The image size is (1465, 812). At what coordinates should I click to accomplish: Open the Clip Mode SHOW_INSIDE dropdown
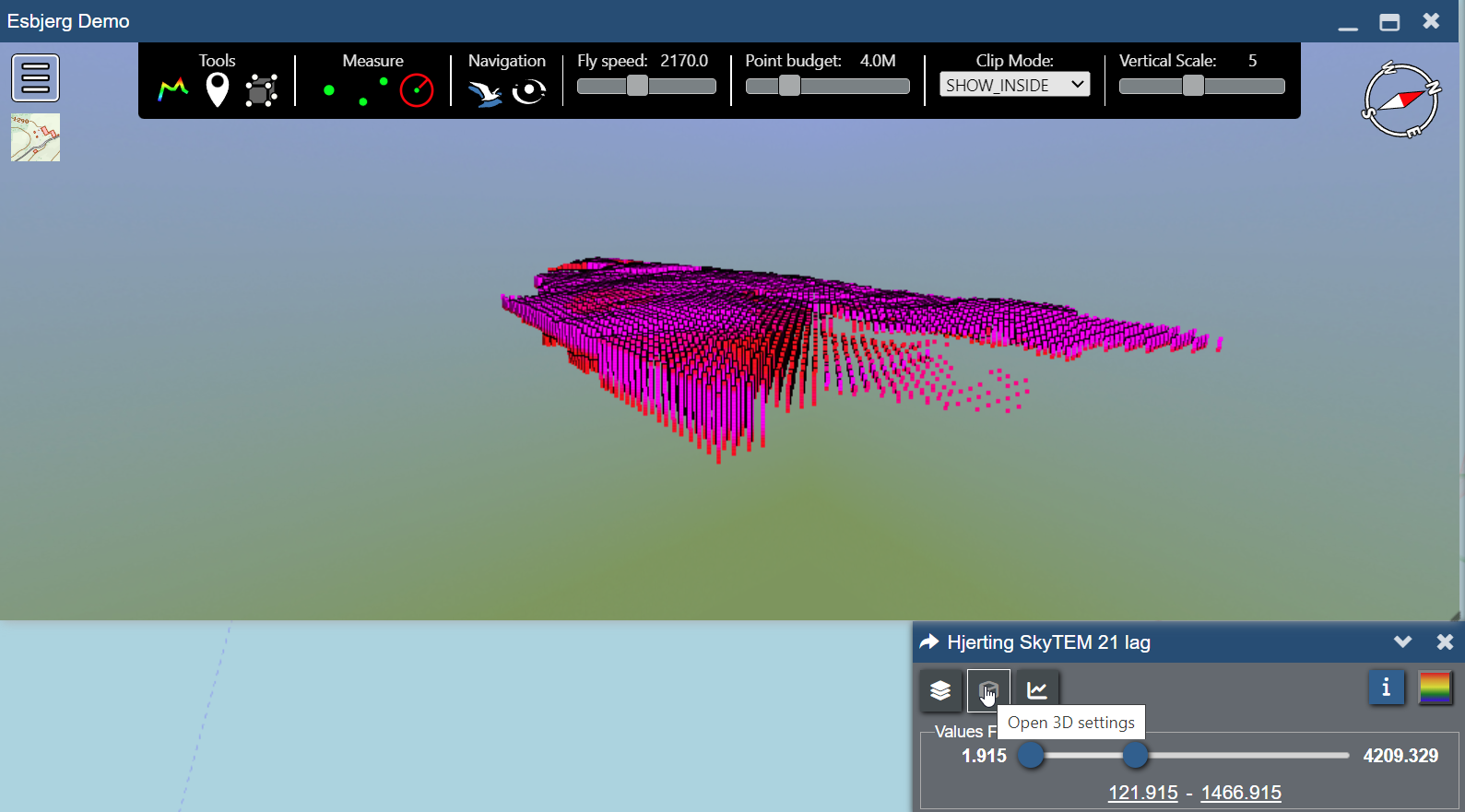tap(1014, 85)
